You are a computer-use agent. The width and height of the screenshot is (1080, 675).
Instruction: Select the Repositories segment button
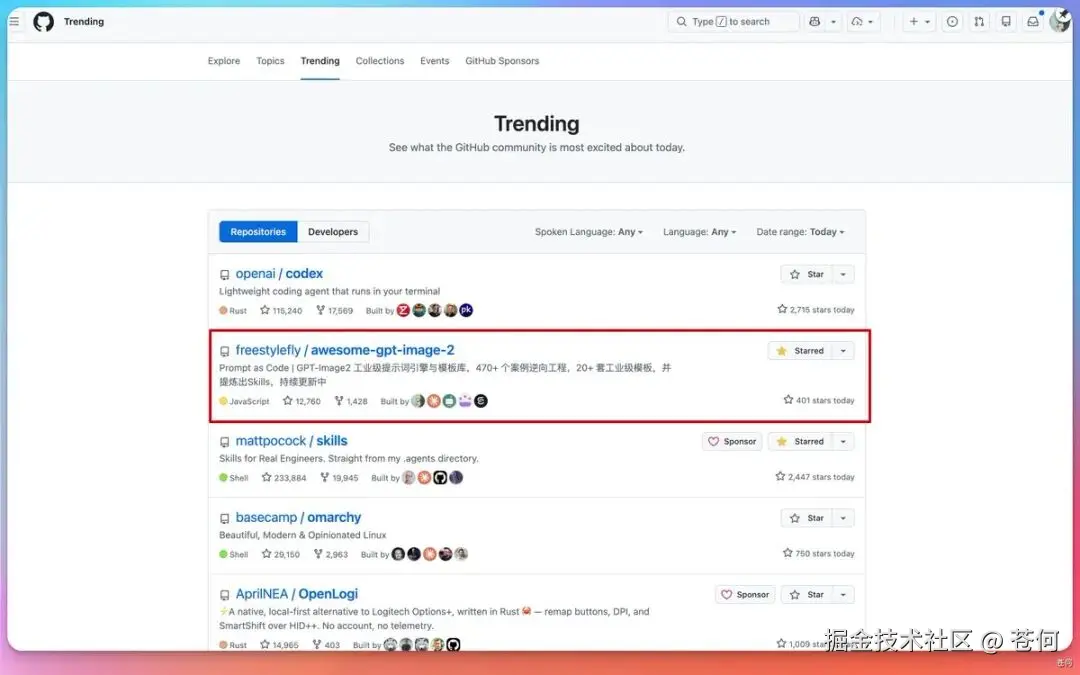pos(258,231)
